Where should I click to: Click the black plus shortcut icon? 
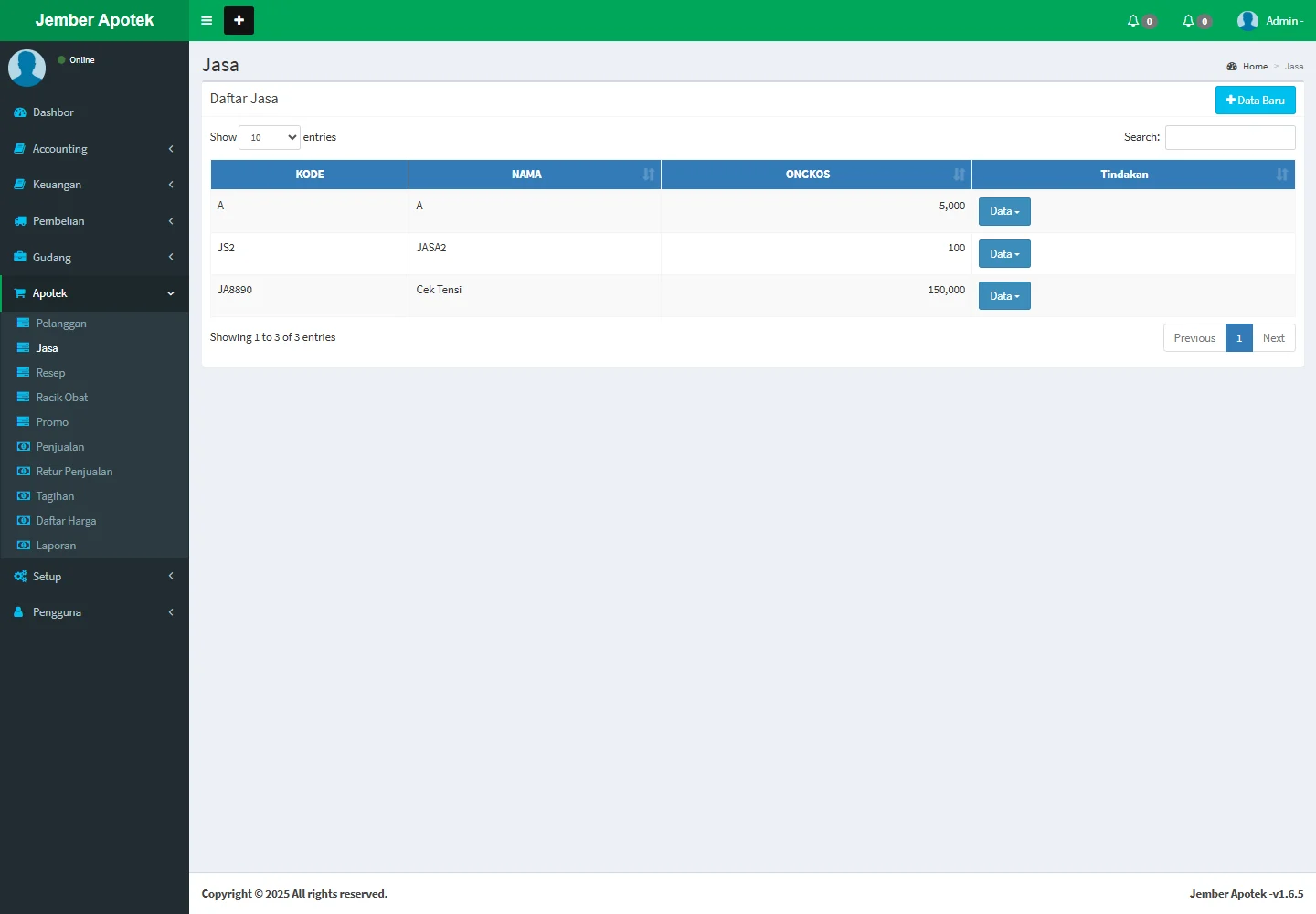point(239,20)
